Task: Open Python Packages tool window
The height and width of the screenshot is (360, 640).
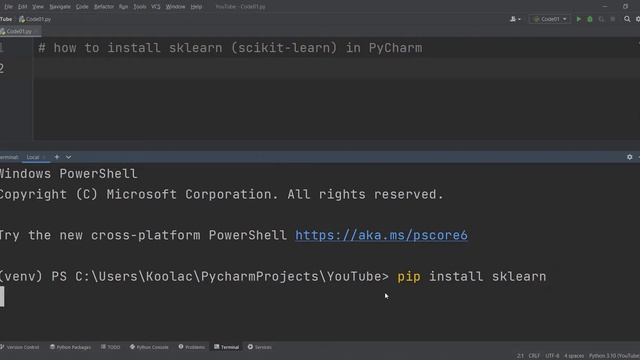Action: (70, 347)
